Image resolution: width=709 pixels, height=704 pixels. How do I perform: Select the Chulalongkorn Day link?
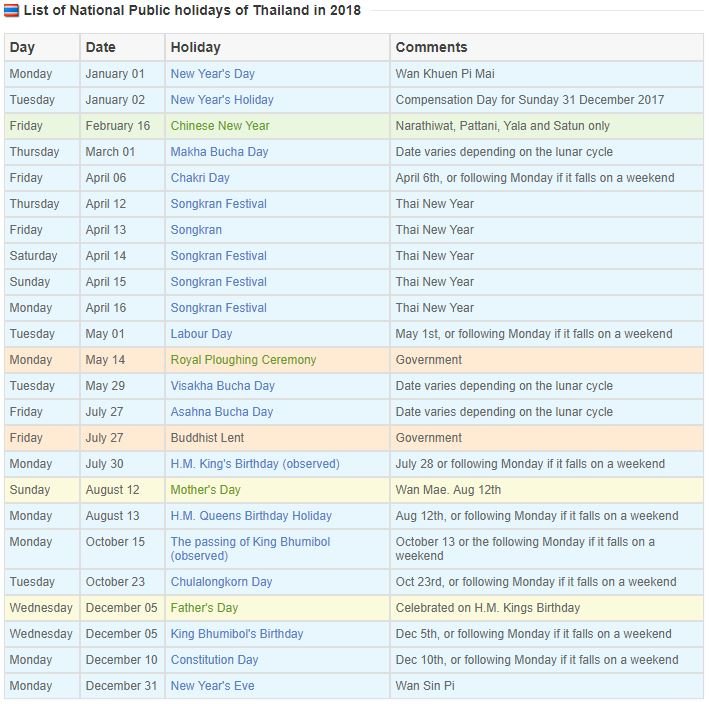[x=221, y=582]
